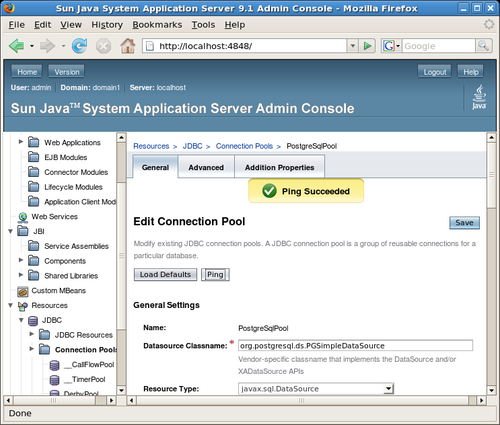Screen dimensions: 500x425
Task: Open the Bookmarks menu
Action: 157,25
